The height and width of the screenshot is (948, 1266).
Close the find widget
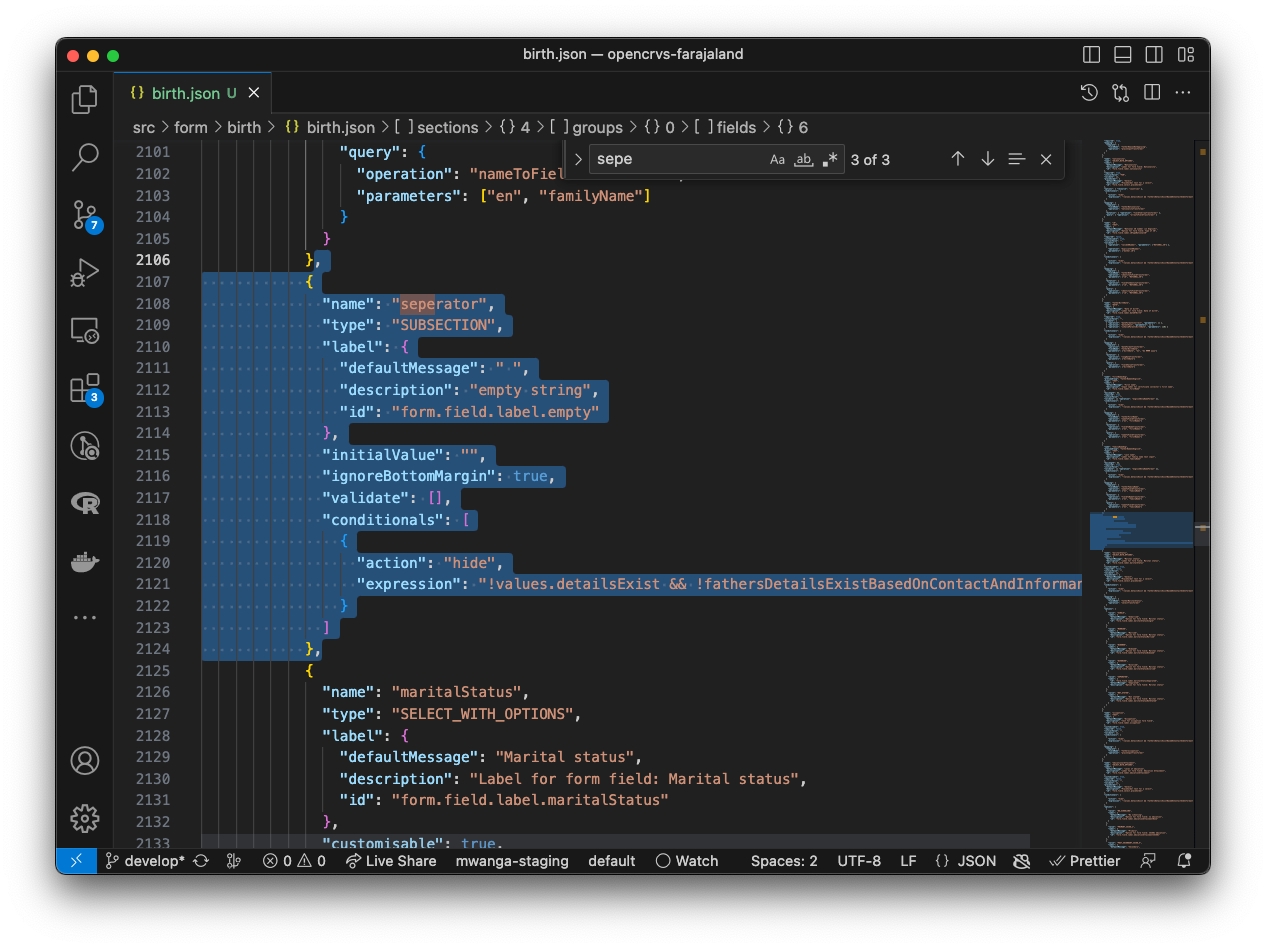click(1046, 159)
